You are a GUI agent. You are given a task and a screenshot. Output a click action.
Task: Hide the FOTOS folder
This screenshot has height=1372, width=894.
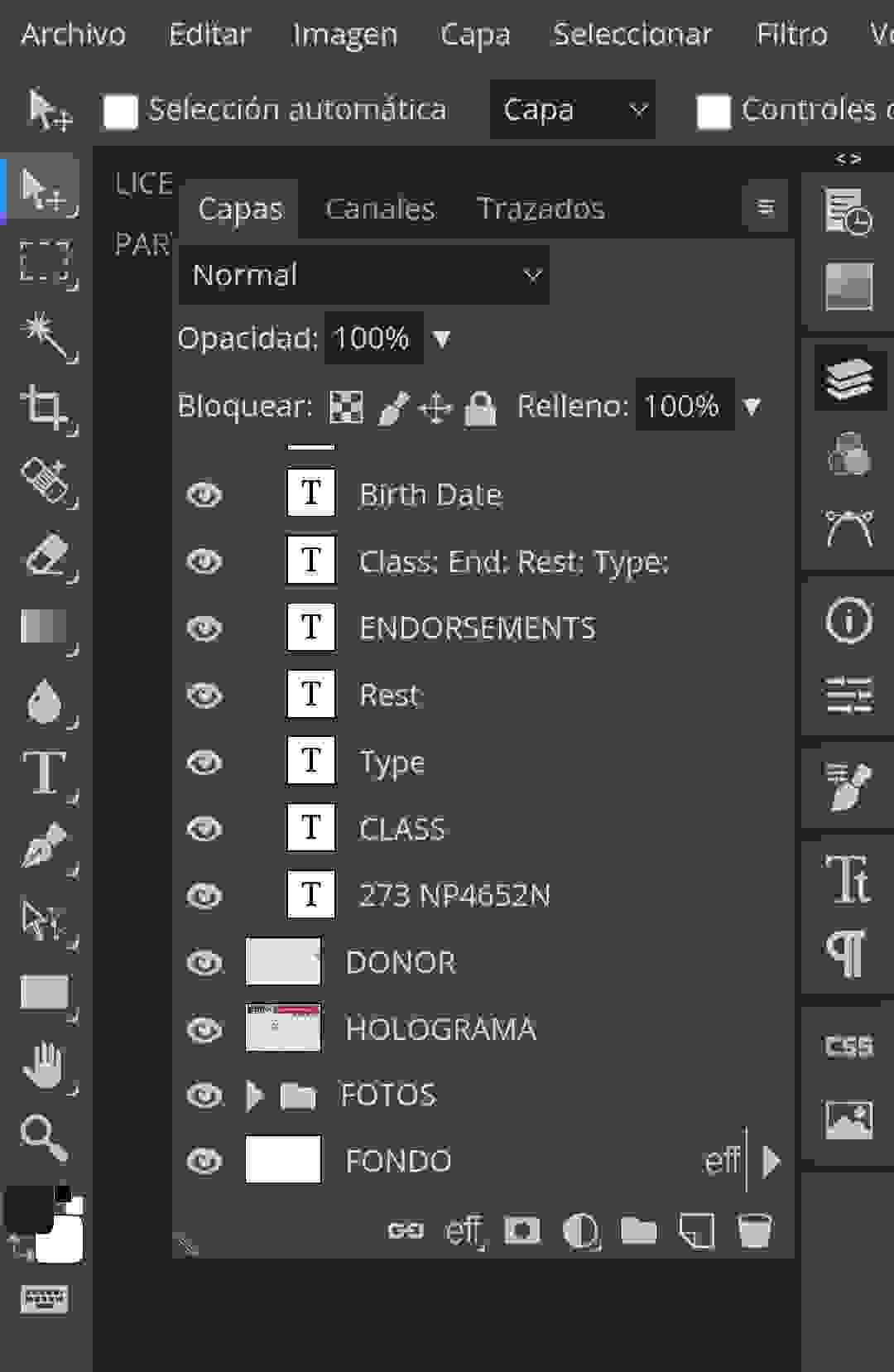204,1095
